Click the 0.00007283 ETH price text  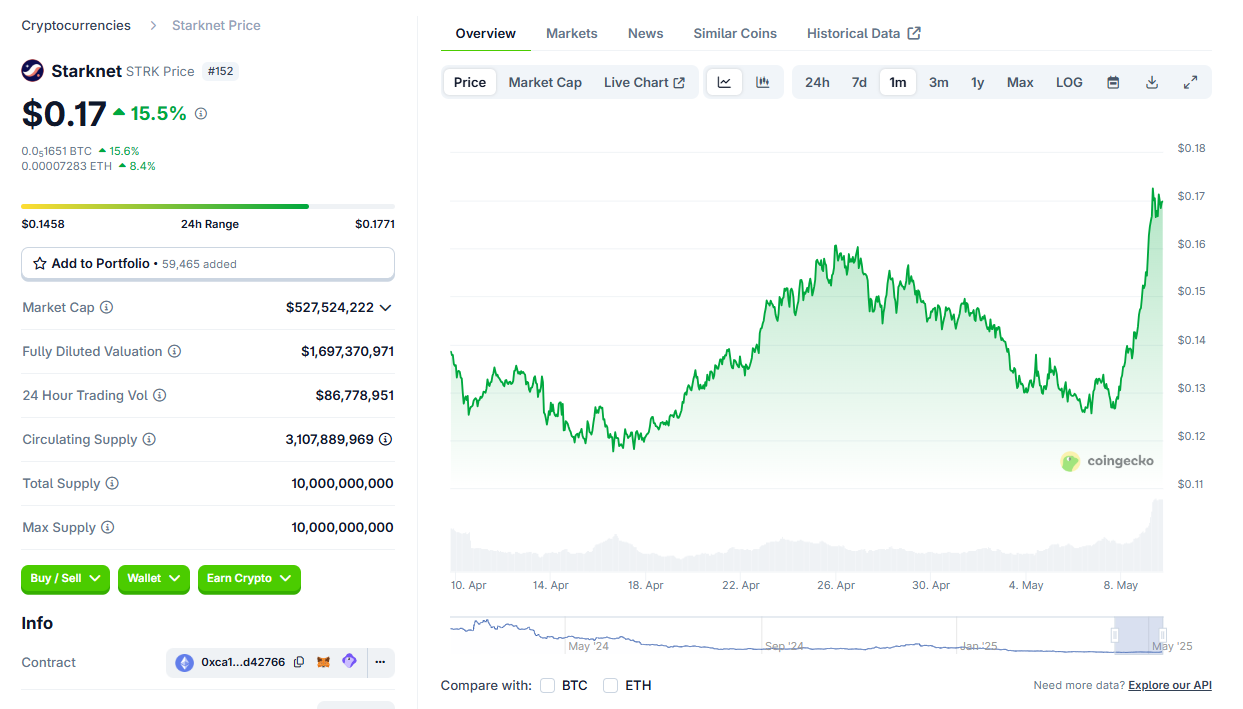67,166
